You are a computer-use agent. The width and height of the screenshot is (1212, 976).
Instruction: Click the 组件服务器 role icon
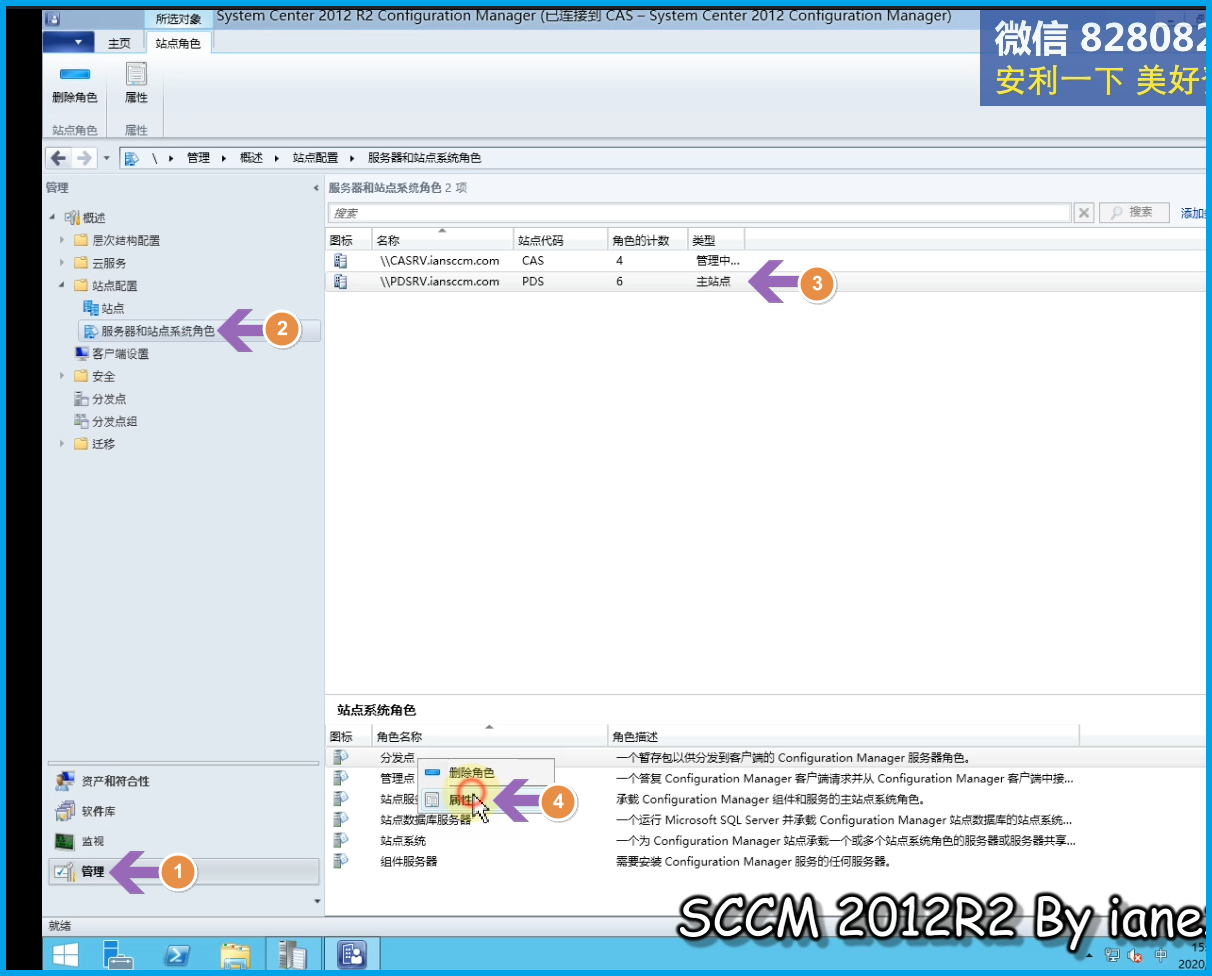[x=341, y=860]
